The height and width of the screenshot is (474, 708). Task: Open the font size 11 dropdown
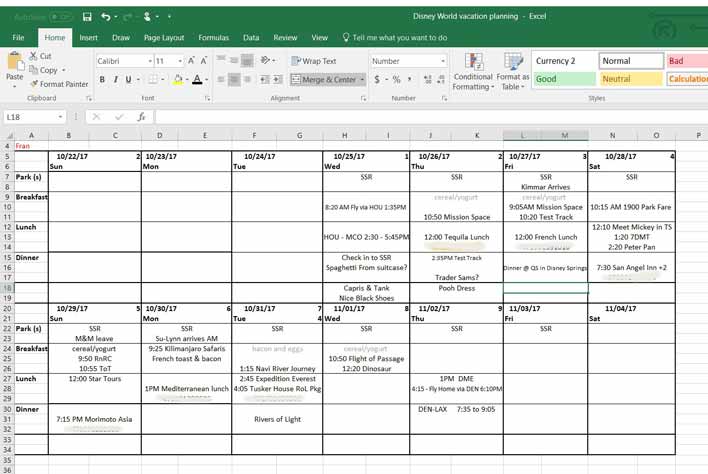pyautogui.click(x=180, y=60)
